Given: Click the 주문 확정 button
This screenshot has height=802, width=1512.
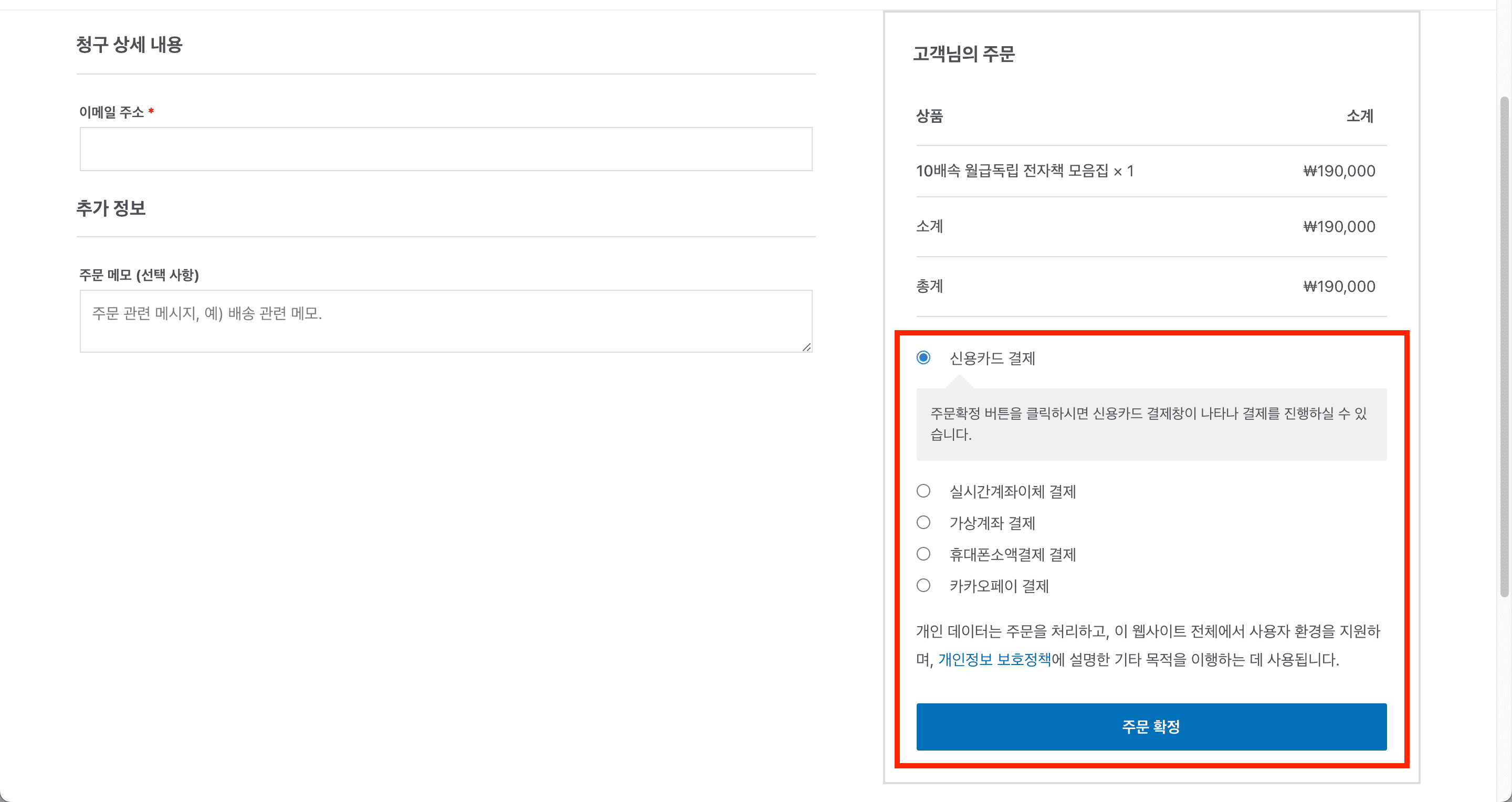Looking at the screenshot, I should 1151,726.
